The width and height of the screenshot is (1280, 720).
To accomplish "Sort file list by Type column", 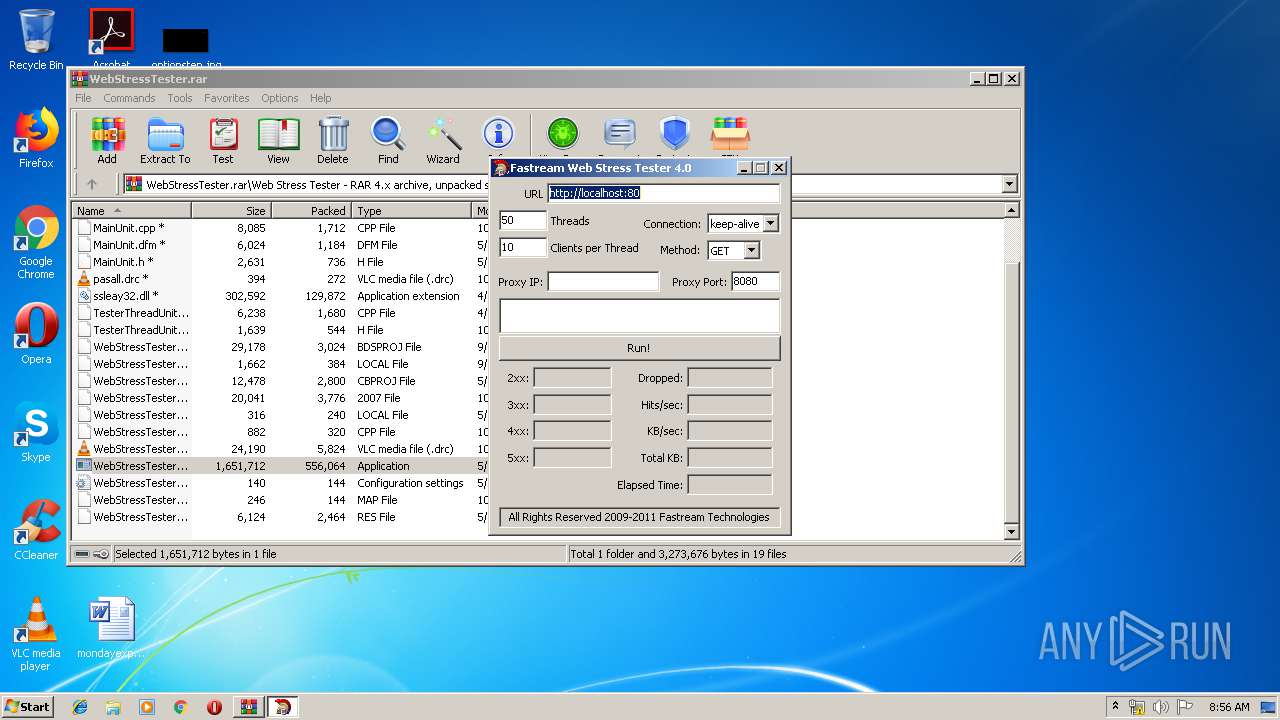I will pyautogui.click(x=411, y=211).
